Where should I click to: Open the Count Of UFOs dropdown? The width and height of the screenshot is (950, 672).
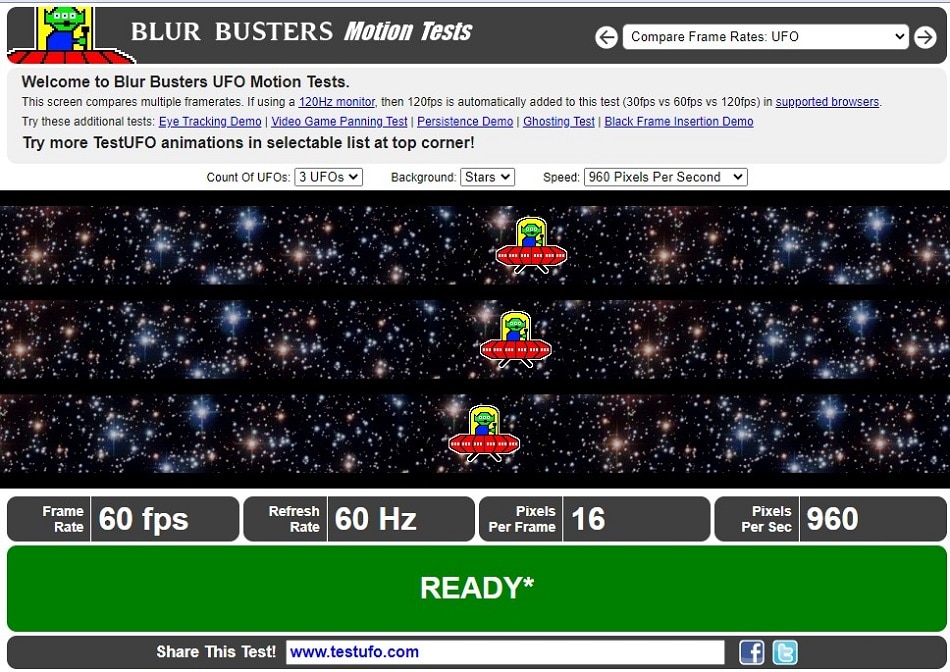328,177
